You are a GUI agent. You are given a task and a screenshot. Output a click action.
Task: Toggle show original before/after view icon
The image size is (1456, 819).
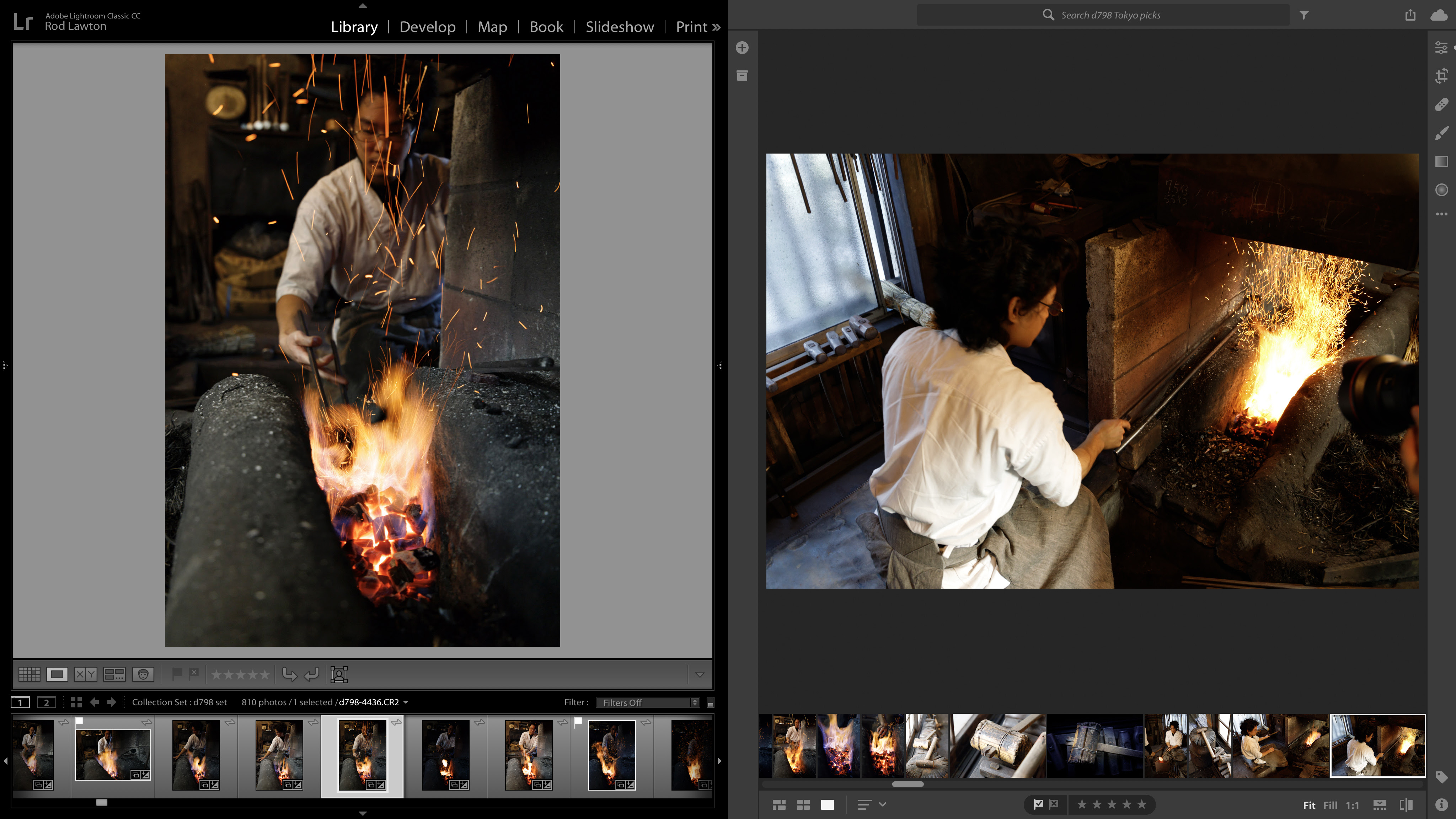tap(1406, 805)
